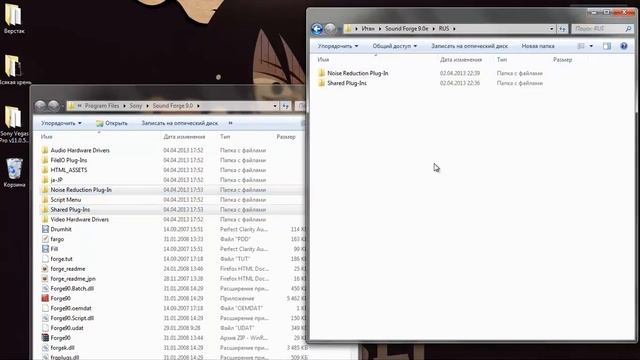Go back in the Sound Forge 9.0 window

(x=40, y=106)
